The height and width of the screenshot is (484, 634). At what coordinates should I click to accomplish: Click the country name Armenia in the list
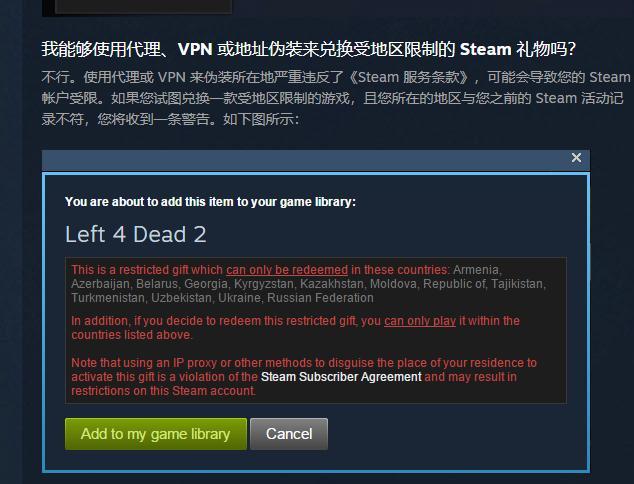pyautogui.click(x=477, y=270)
